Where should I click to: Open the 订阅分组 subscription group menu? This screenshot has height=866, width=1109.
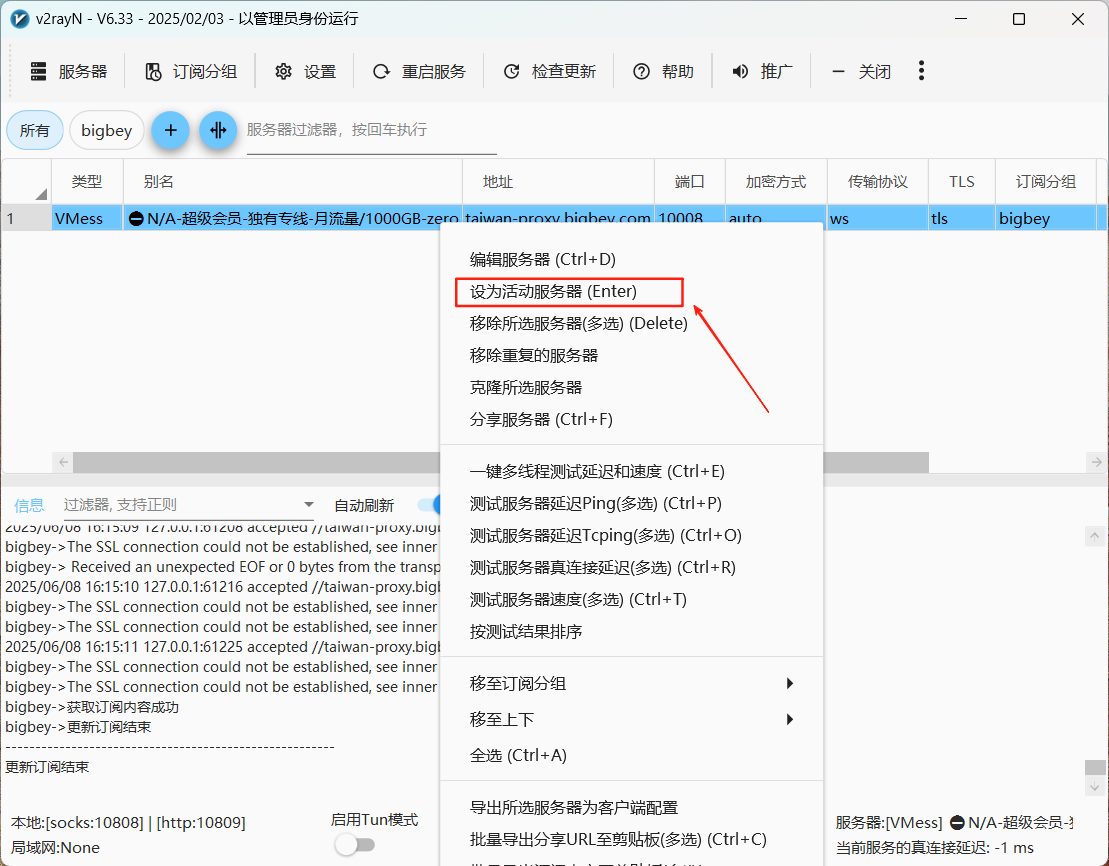(x=191, y=72)
